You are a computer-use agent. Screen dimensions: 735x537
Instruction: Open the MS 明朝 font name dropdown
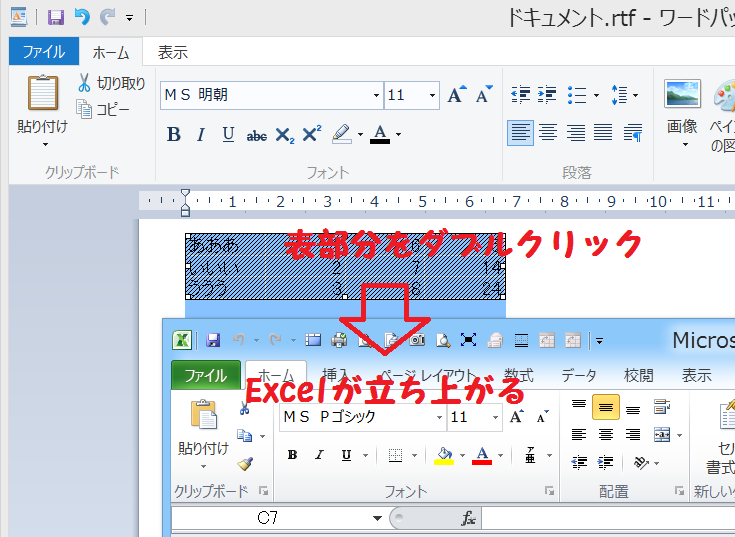[376, 96]
